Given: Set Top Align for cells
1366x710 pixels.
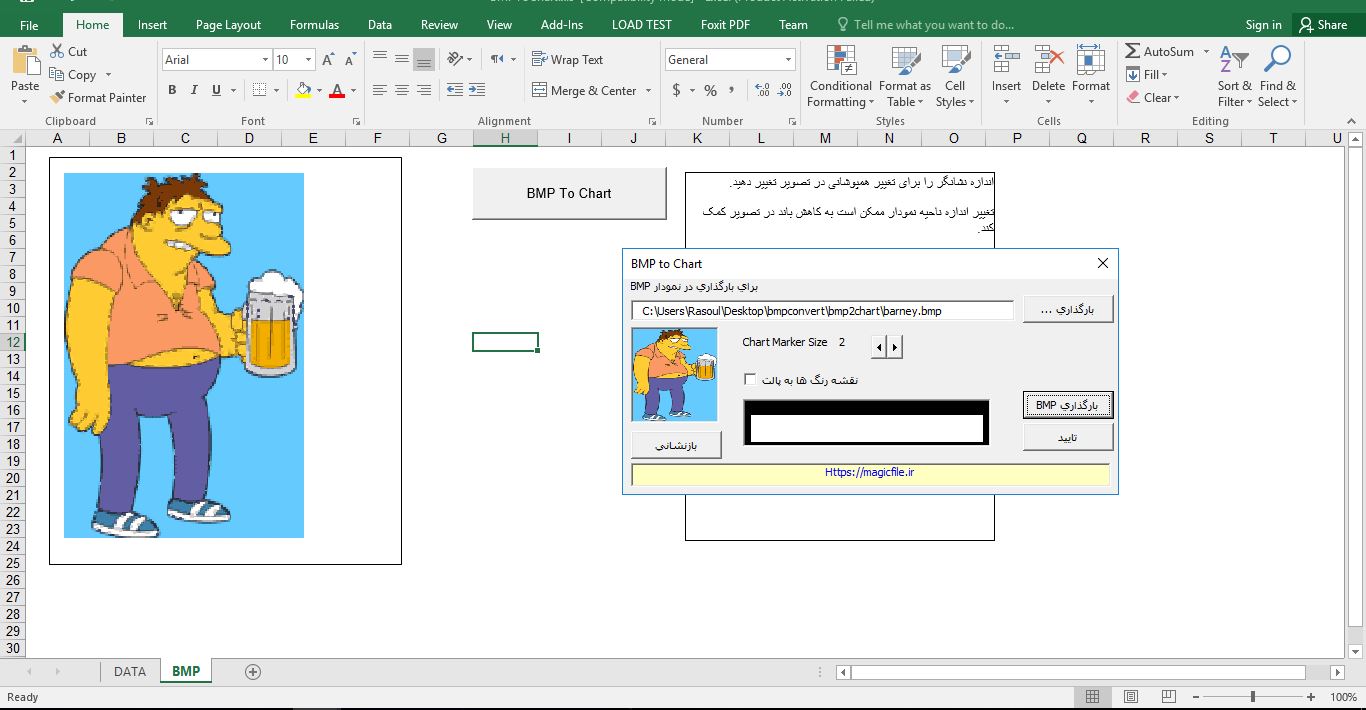Looking at the screenshot, I should coord(379,59).
